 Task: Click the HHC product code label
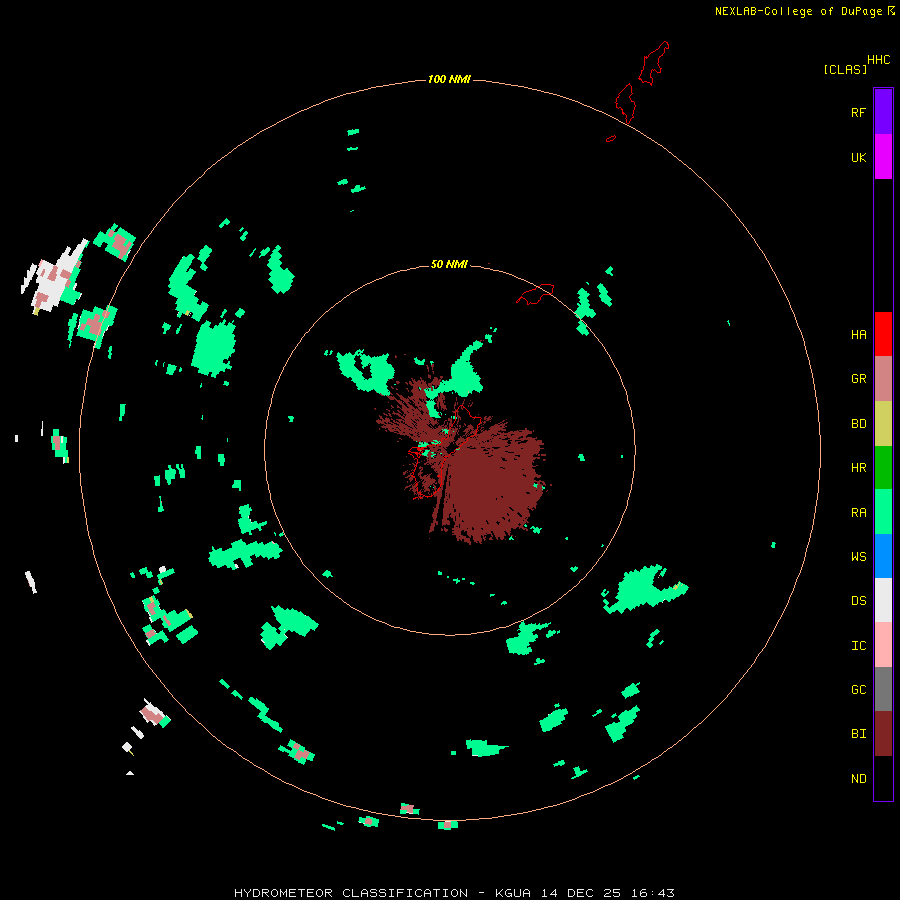pyautogui.click(x=878, y=60)
